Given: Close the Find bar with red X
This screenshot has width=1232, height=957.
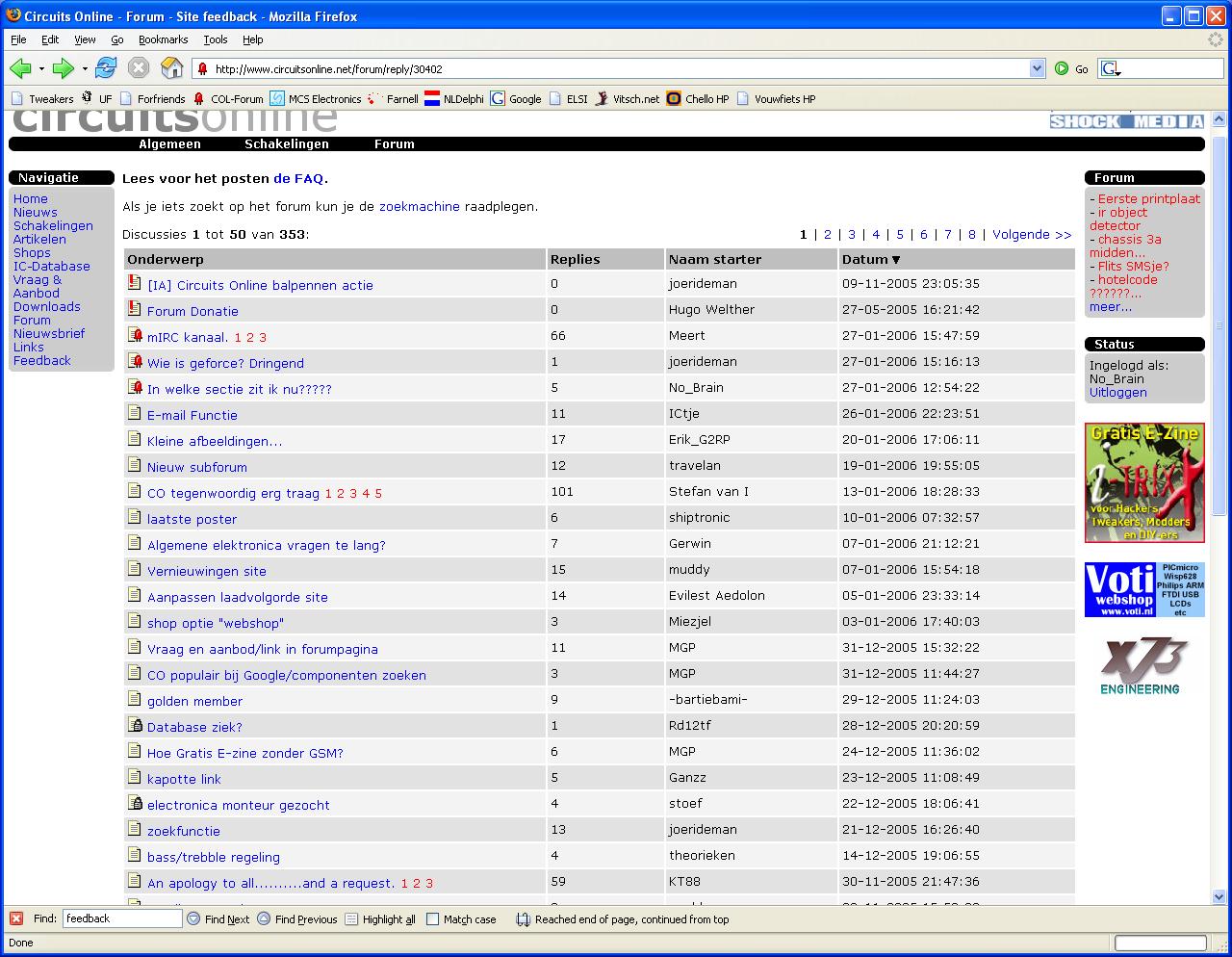Looking at the screenshot, I should [x=16, y=918].
